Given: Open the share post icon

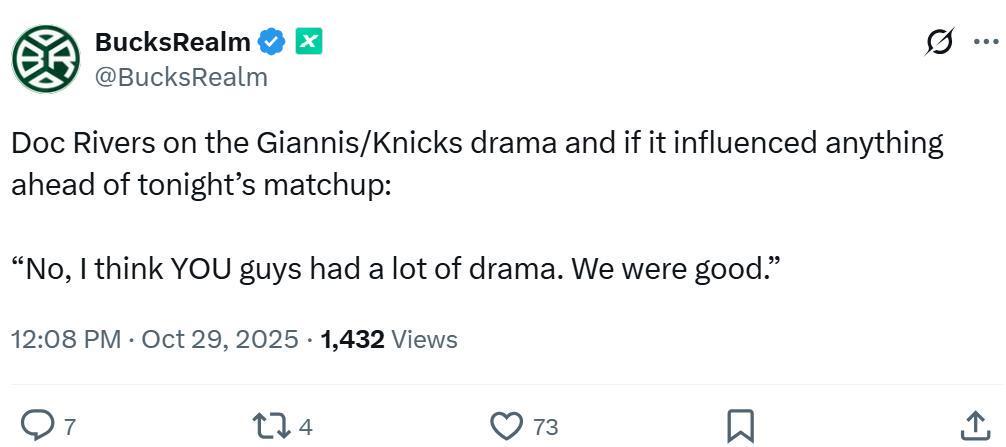Looking at the screenshot, I should click(x=974, y=426).
